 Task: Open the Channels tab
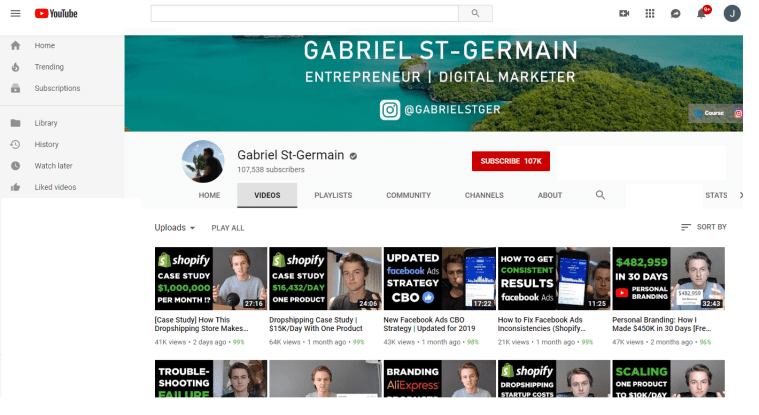(484, 195)
